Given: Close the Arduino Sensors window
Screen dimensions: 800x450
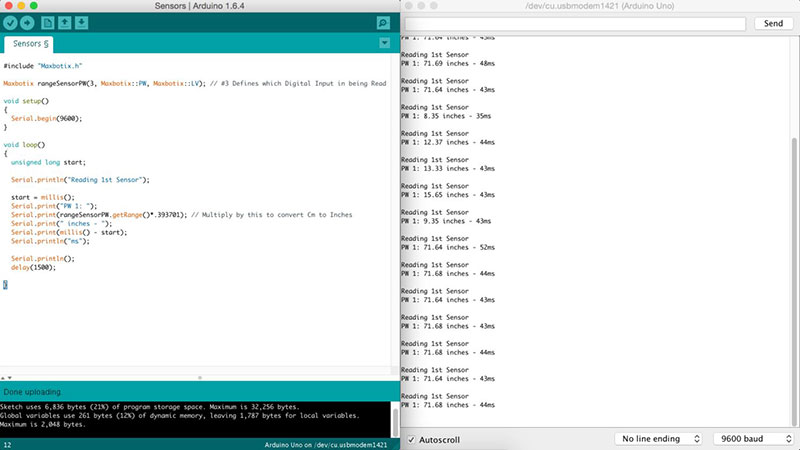Looking at the screenshot, I should point(10,6).
